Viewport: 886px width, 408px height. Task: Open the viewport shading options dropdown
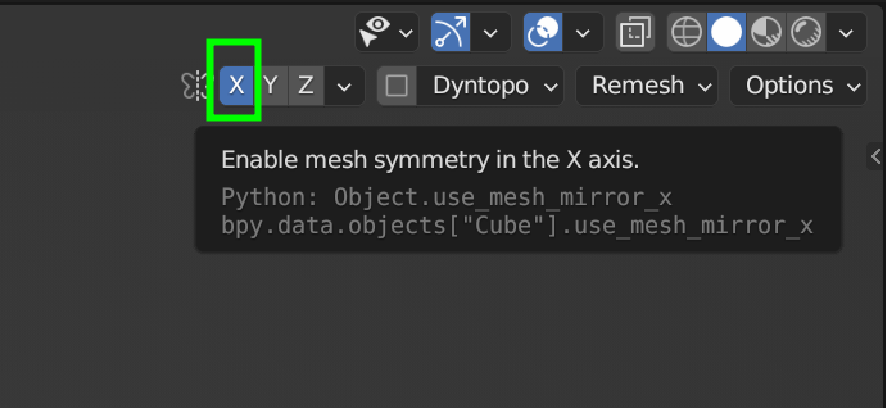pos(846,33)
